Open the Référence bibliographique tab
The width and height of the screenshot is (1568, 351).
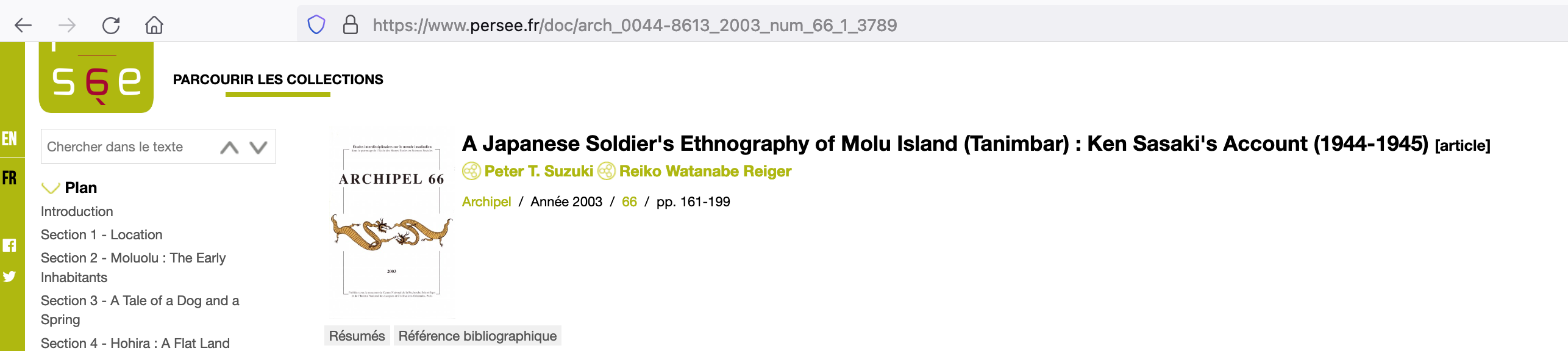tap(477, 336)
